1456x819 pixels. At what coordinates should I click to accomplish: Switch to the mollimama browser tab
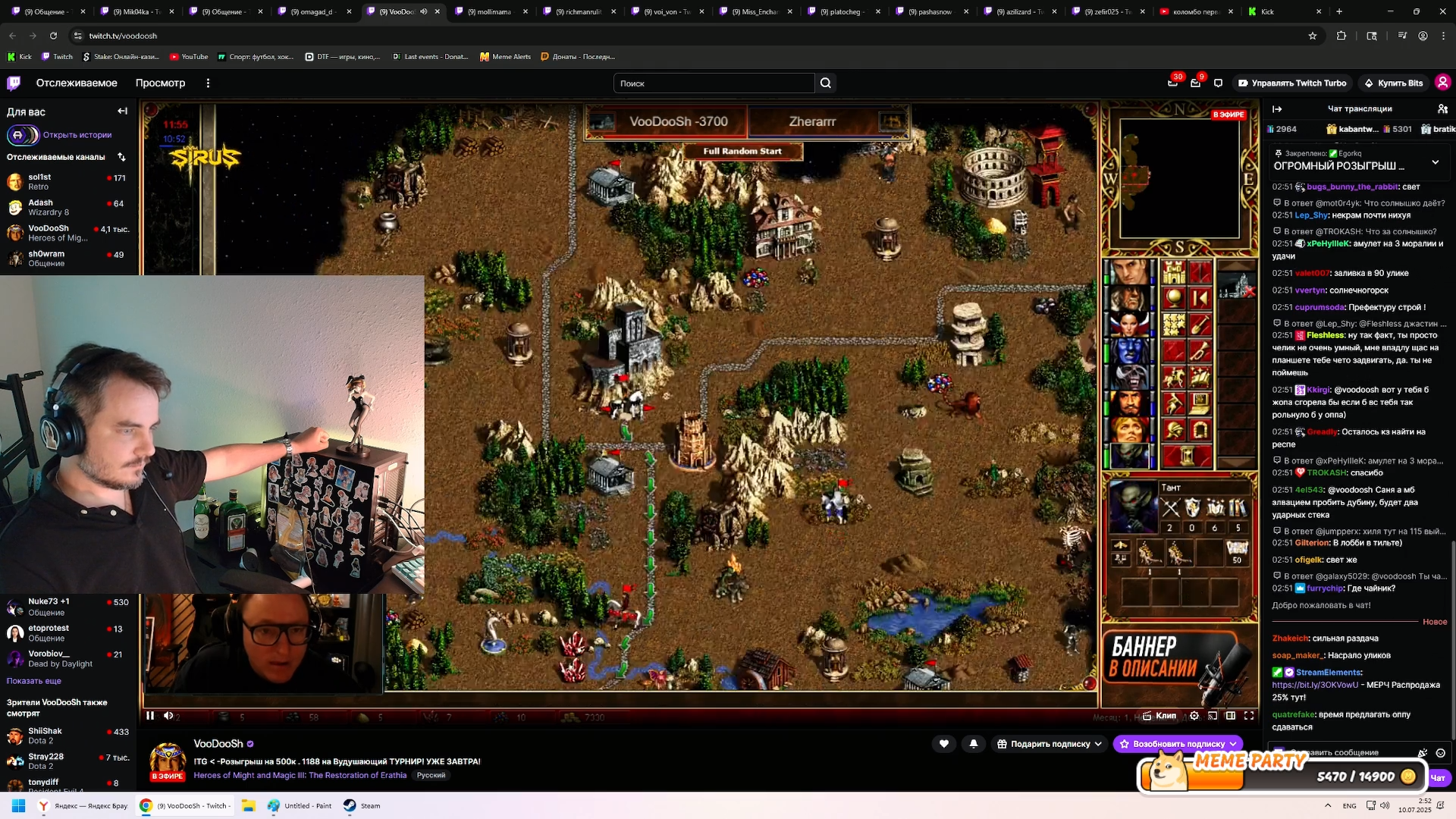(x=491, y=11)
